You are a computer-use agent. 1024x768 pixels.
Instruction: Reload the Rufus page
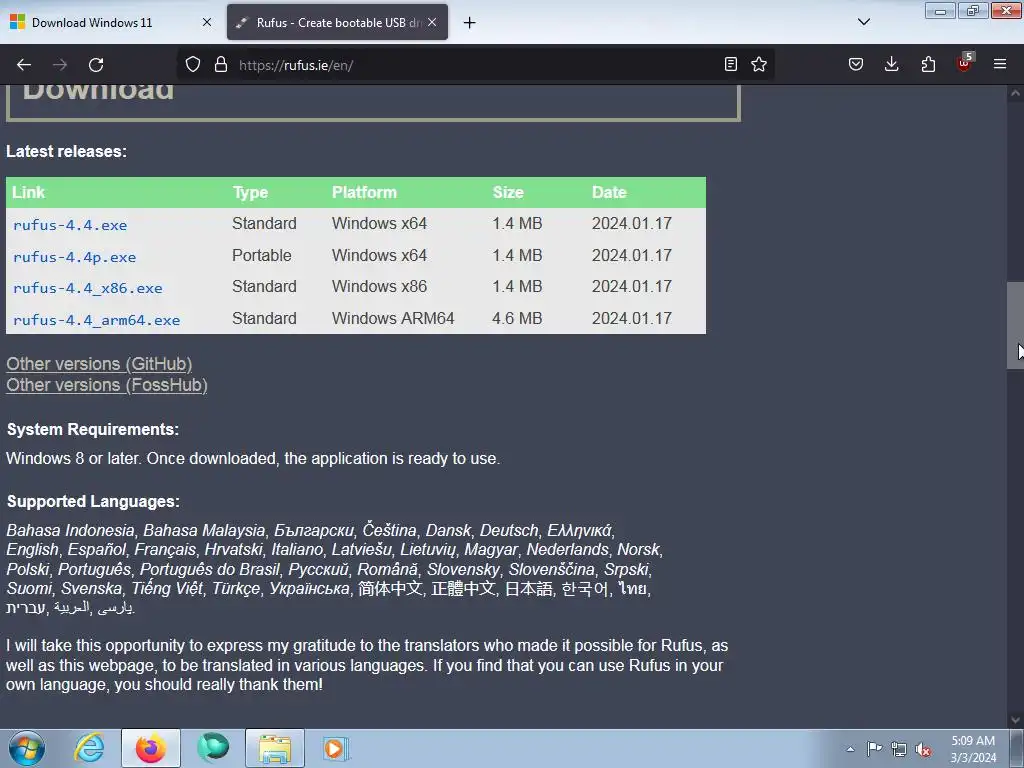pyautogui.click(x=96, y=65)
